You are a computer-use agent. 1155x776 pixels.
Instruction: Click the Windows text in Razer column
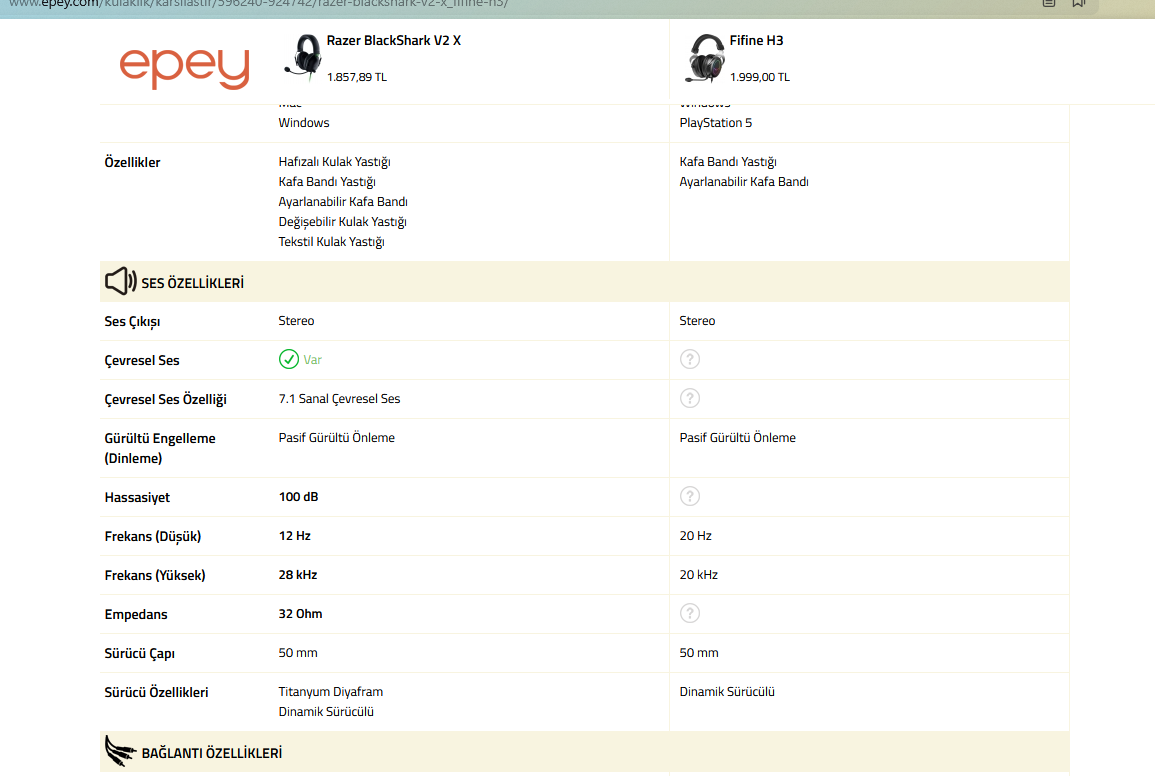coord(303,123)
